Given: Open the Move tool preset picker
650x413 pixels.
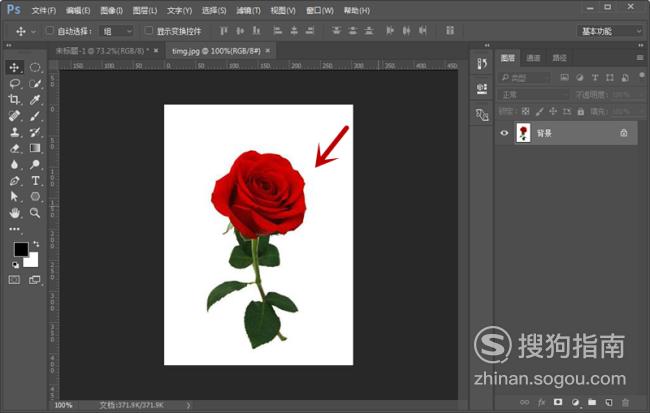Looking at the screenshot, I should coord(34,32).
